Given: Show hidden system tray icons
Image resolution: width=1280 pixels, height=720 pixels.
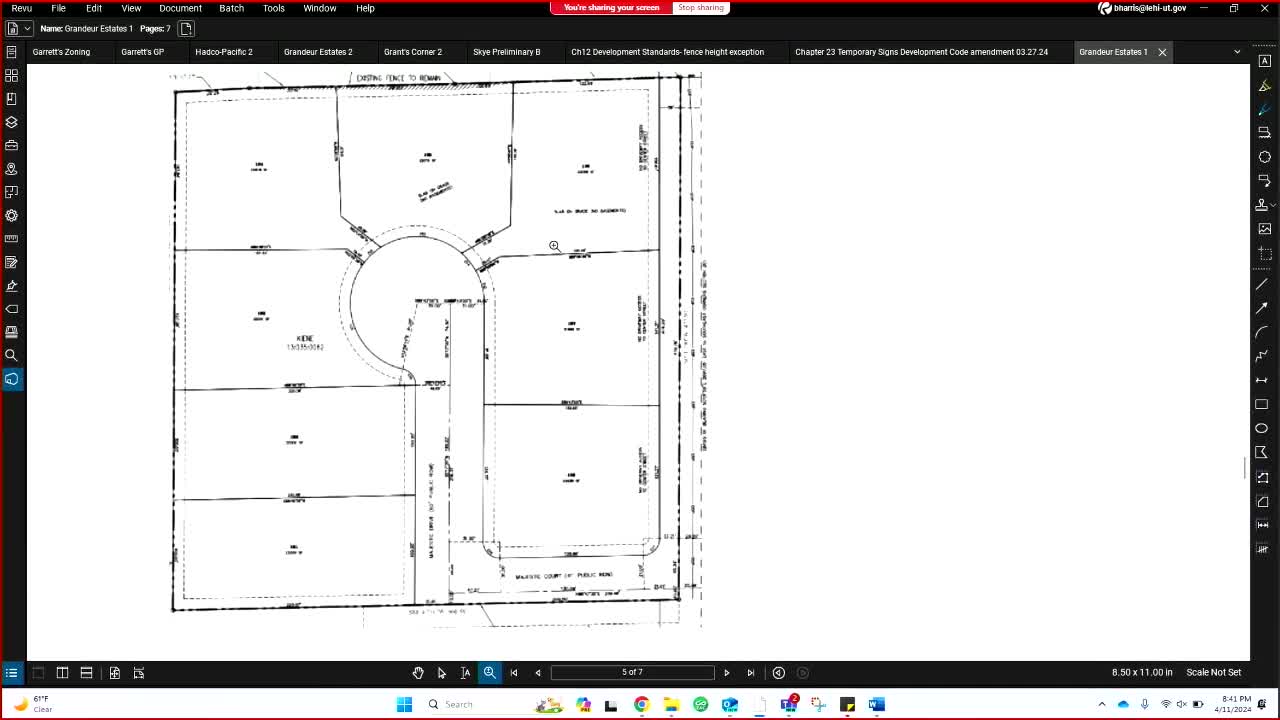Looking at the screenshot, I should pyautogui.click(x=1102, y=704).
